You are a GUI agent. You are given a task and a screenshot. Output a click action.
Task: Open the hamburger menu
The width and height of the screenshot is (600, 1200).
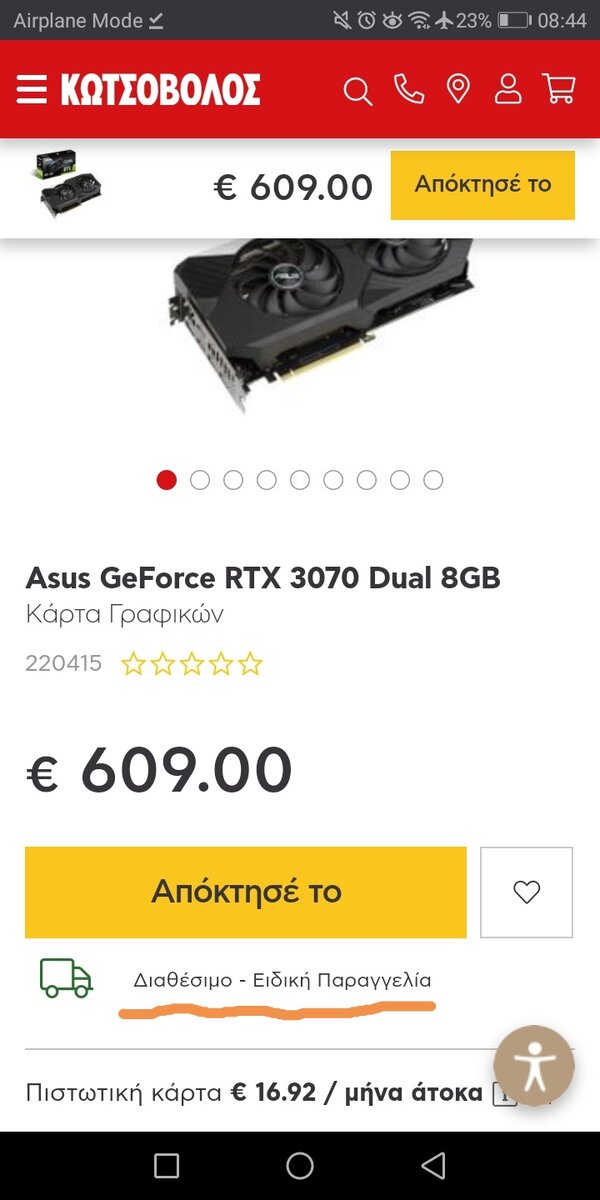point(31,90)
